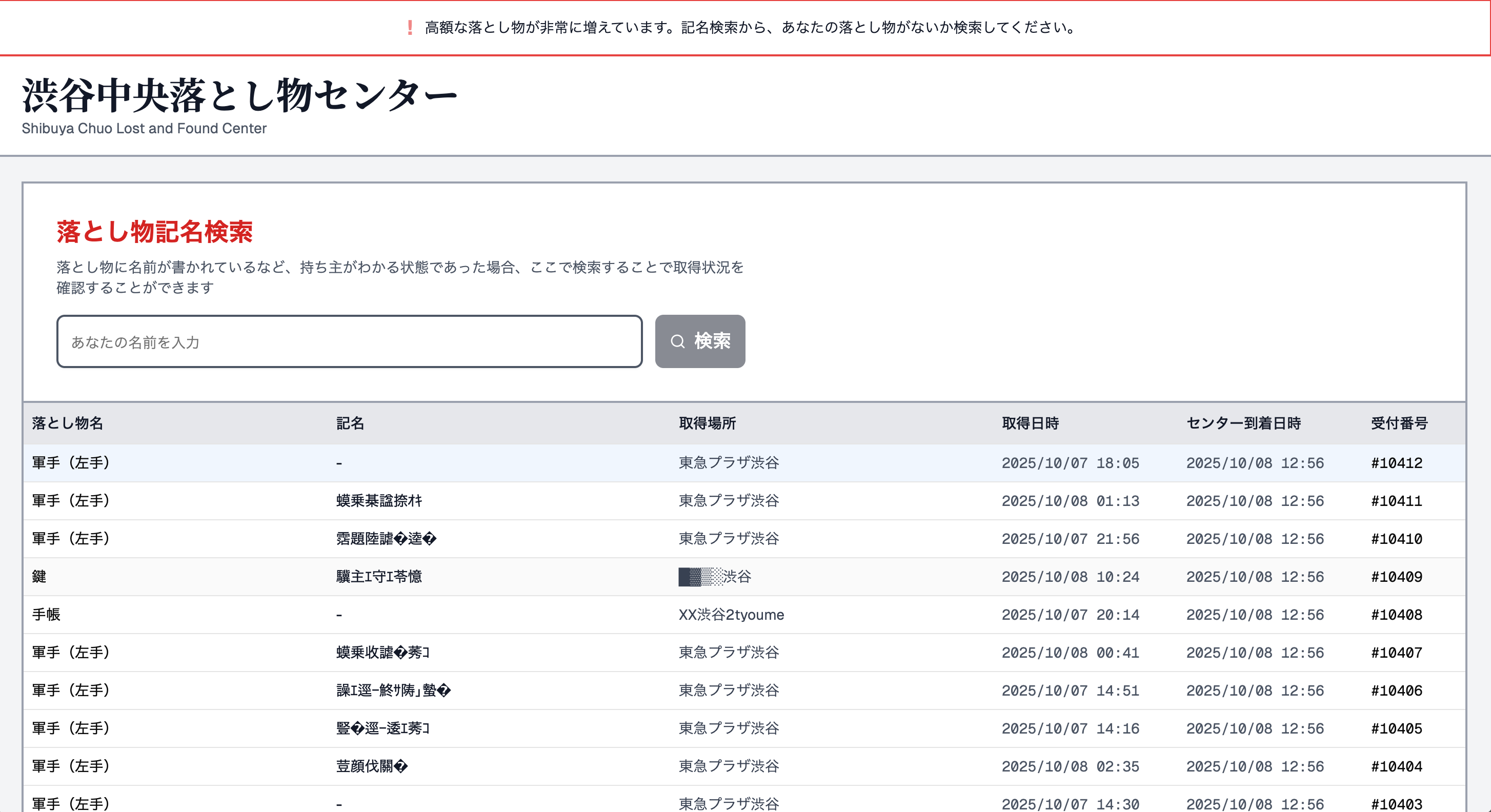
Task: Focus the あなたの名前を入力 name field
Action: pyautogui.click(x=349, y=341)
